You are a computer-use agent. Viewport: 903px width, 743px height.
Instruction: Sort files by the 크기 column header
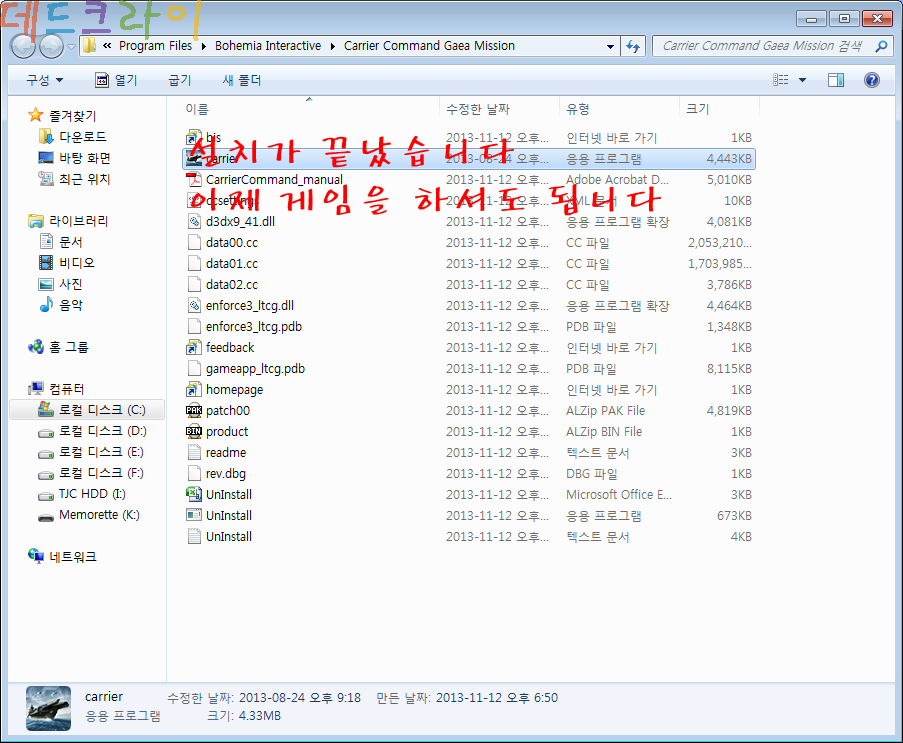pyautogui.click(x=697, y=108)
